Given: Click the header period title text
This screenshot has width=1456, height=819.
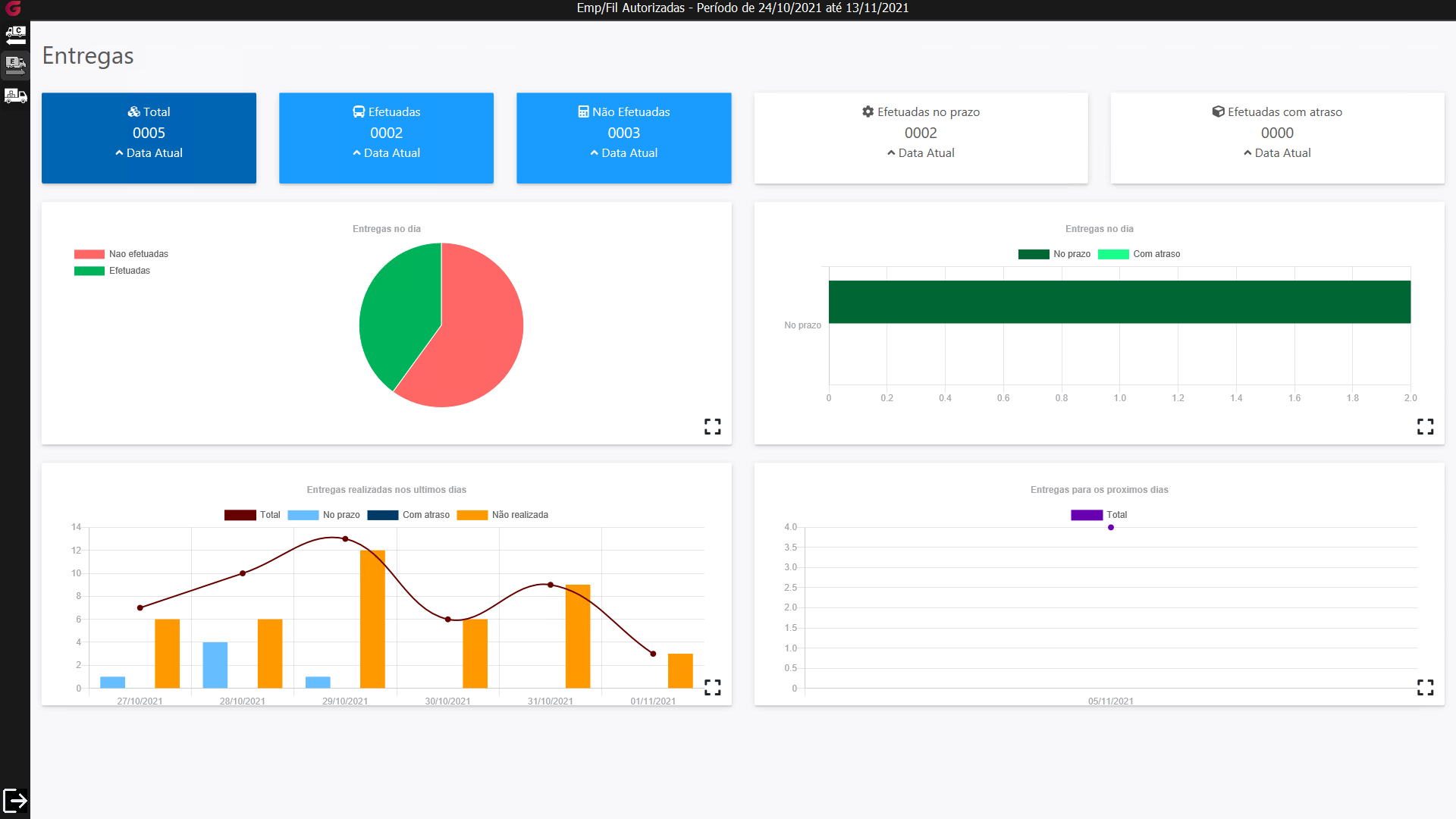Looking at the screenshot, I should point(742,8).
